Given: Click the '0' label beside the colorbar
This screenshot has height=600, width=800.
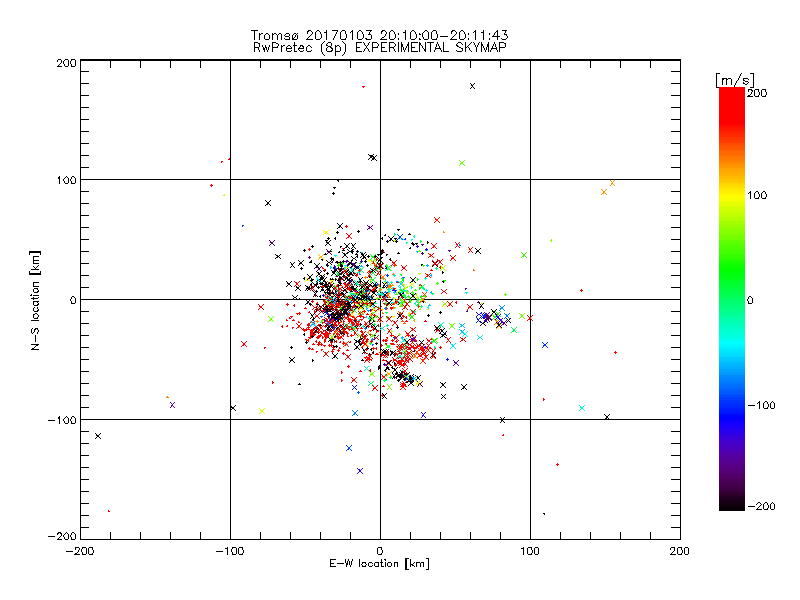Looking at the screenshot, I should pyautogui.click(x=750, y=300).
